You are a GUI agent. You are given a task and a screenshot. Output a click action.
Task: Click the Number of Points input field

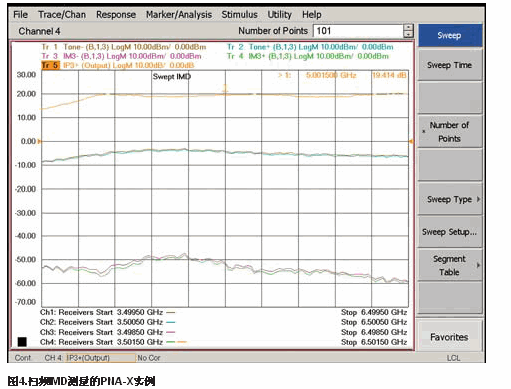358,31
